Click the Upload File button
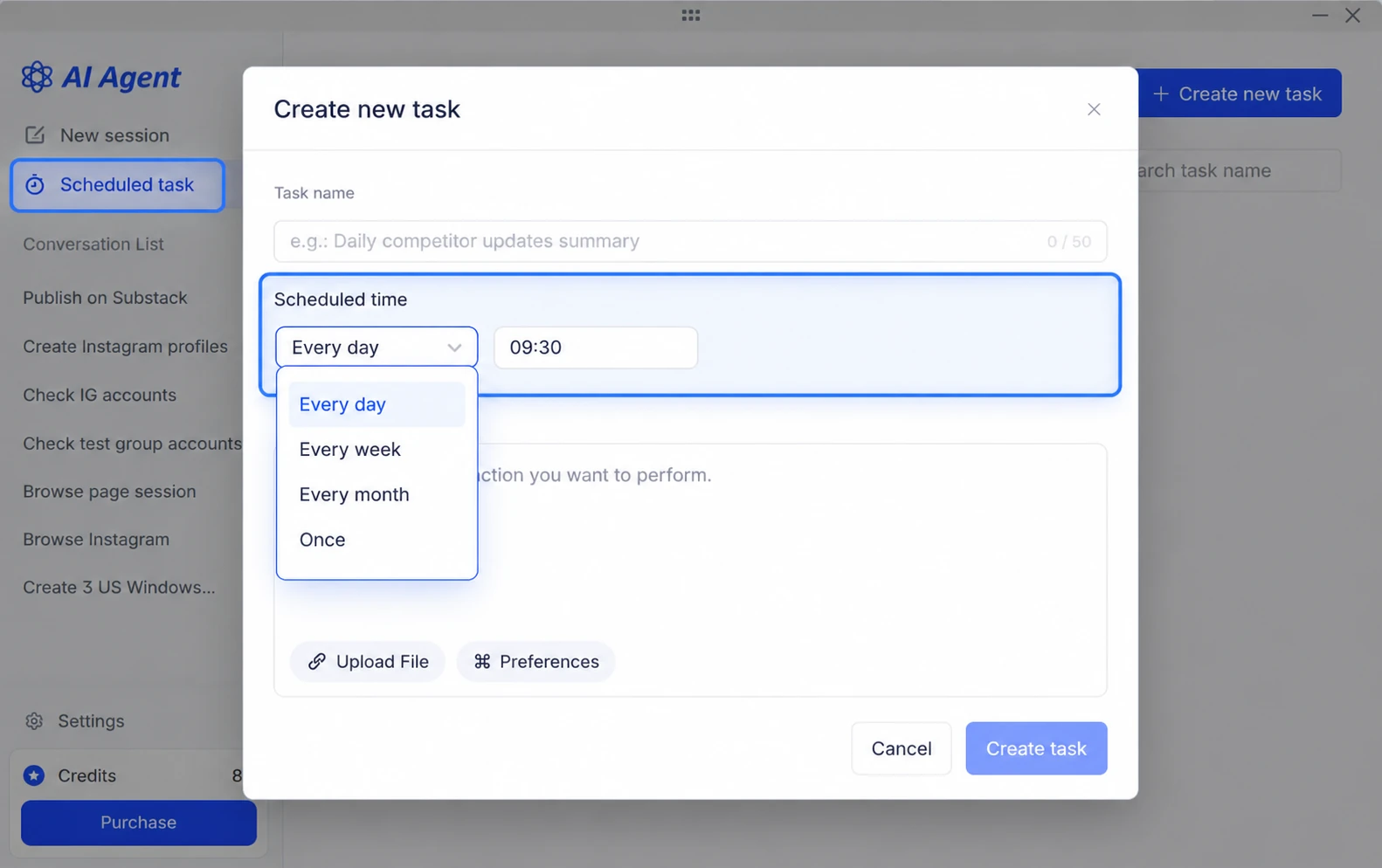This screenshot has height=868, width=1382. point(368,662)
